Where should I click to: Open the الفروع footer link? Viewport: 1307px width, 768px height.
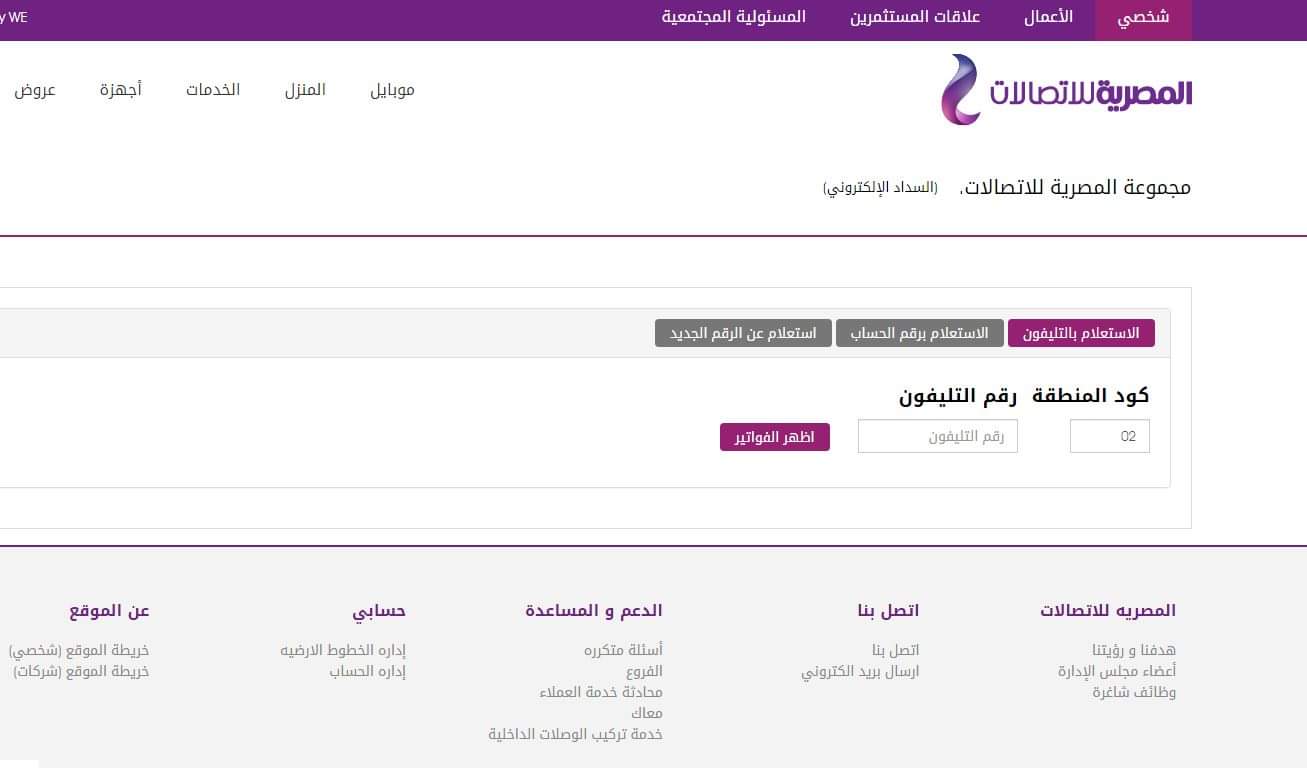click(644, 671)
